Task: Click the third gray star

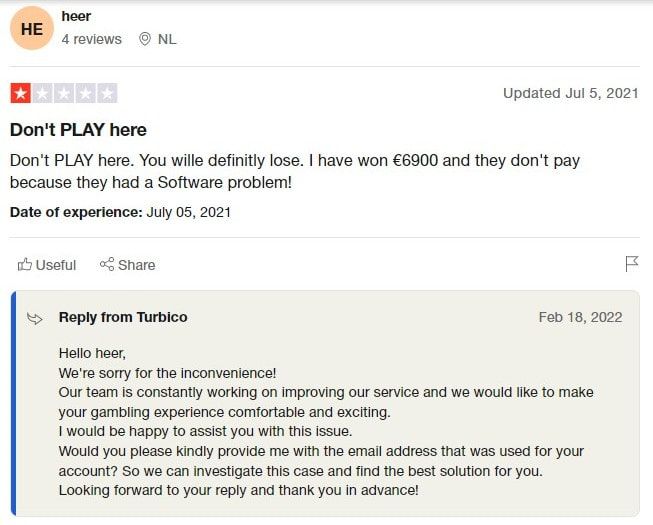Action: point(64,93)
